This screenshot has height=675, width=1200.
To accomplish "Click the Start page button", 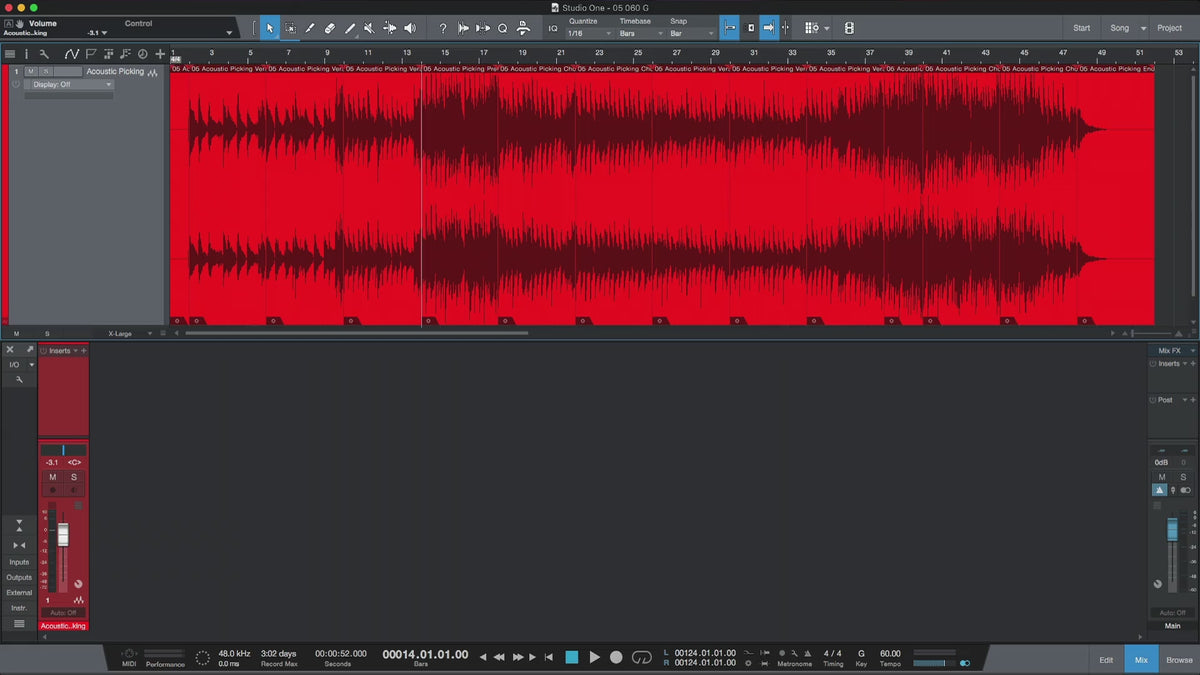I will (x=1082, y=28).
